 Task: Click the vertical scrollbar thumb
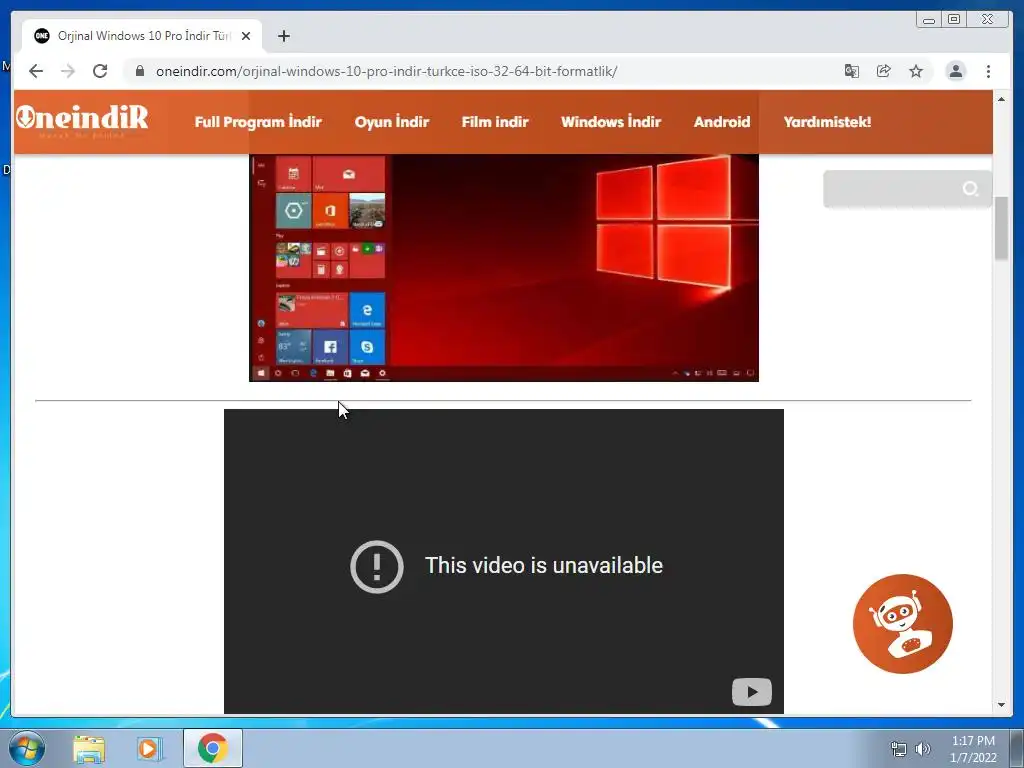coord(1001,229)
